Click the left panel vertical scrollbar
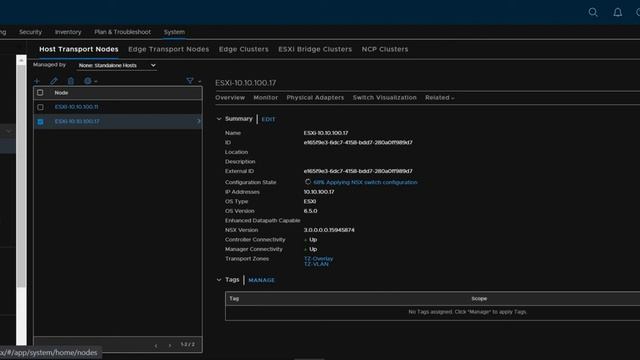640x360 pixels. [21, 176]
